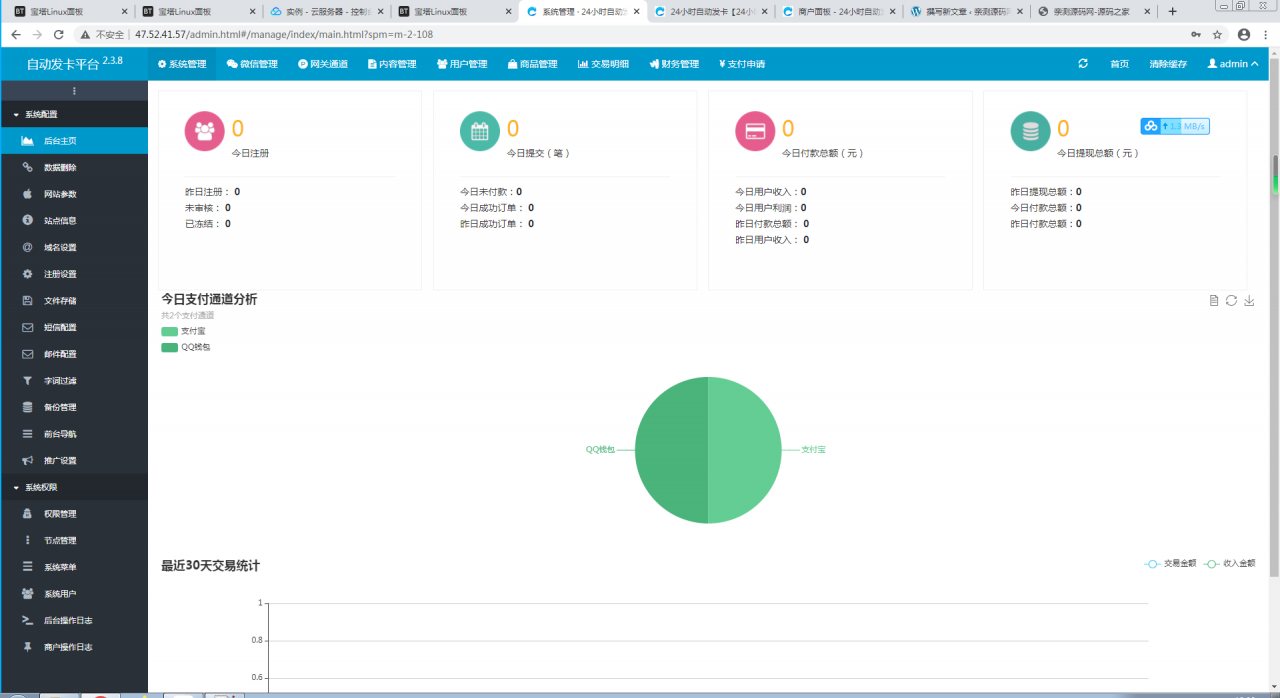Click the QQ钱包 half of the pie chart
The image size is (1280, 698).
[670, 450]
